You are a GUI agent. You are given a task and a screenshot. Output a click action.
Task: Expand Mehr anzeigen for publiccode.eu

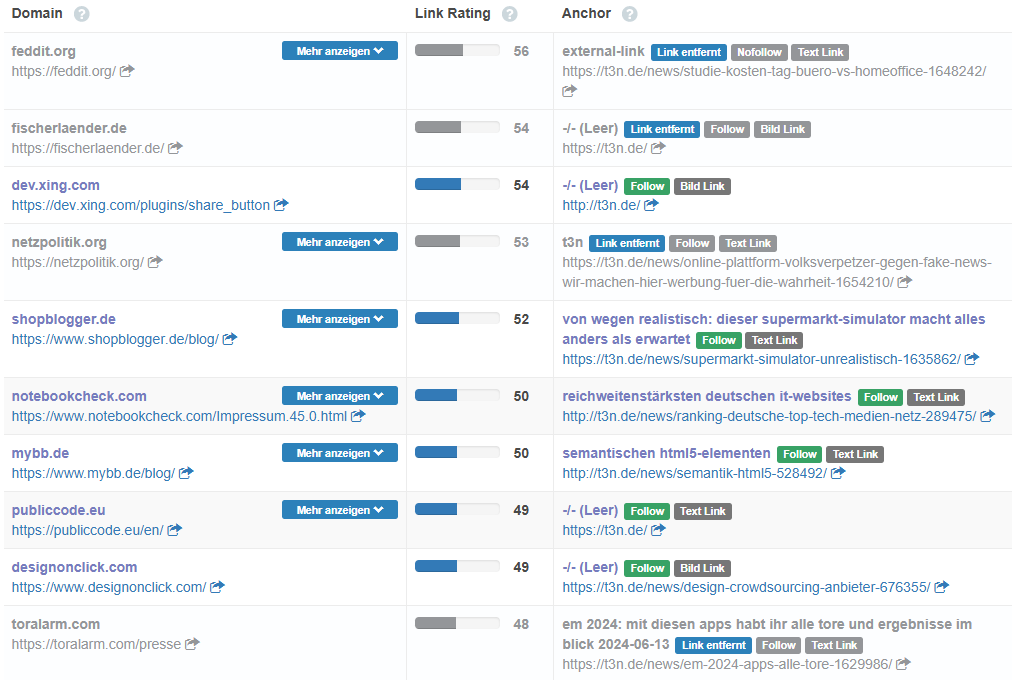pos(340,510)
